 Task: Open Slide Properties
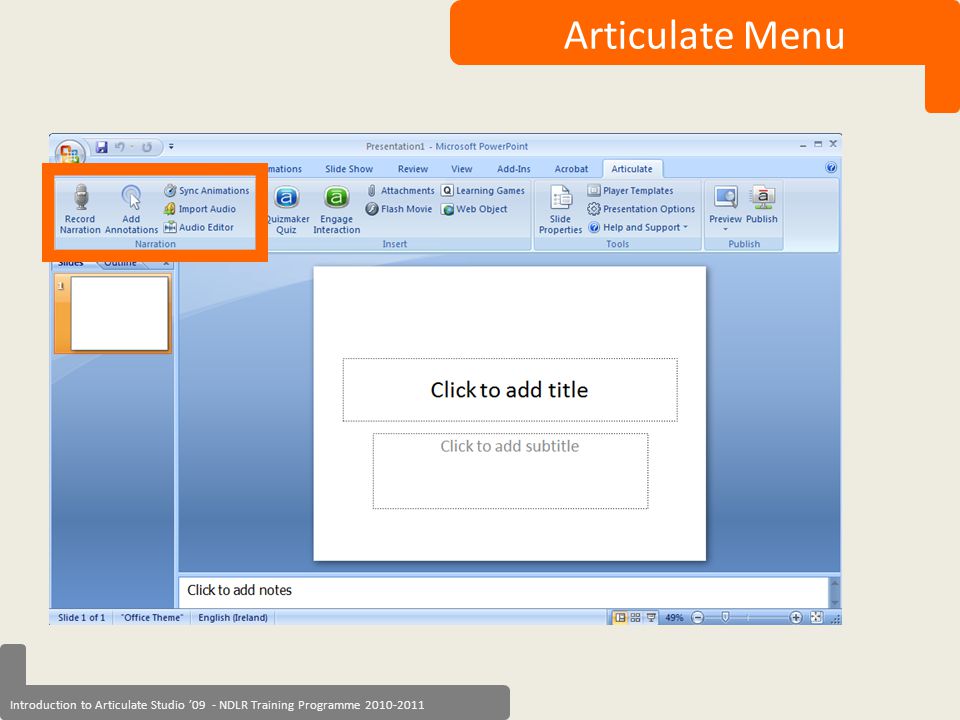[x=560, y=209]
